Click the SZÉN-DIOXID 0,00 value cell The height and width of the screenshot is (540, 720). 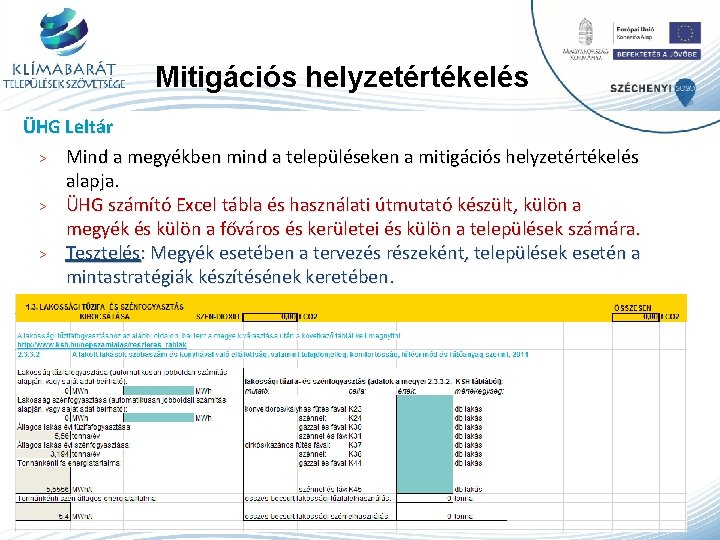270,317
